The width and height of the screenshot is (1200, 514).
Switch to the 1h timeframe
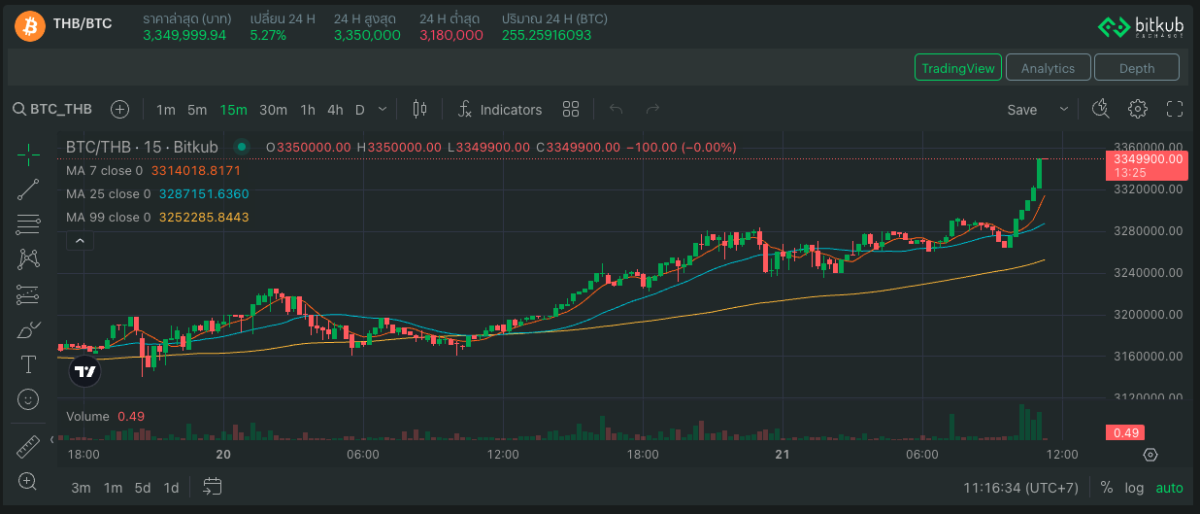point(308,109)
